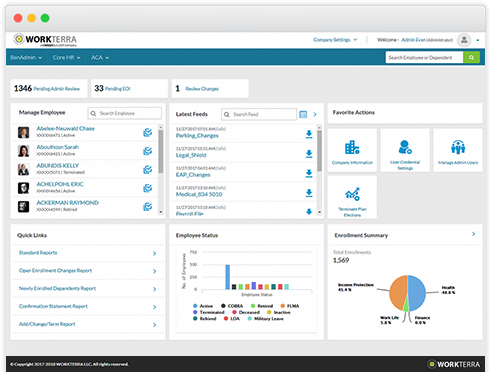
Task: Open the Core HR menu
Action: pyautogui.click(x=66, y=57)
